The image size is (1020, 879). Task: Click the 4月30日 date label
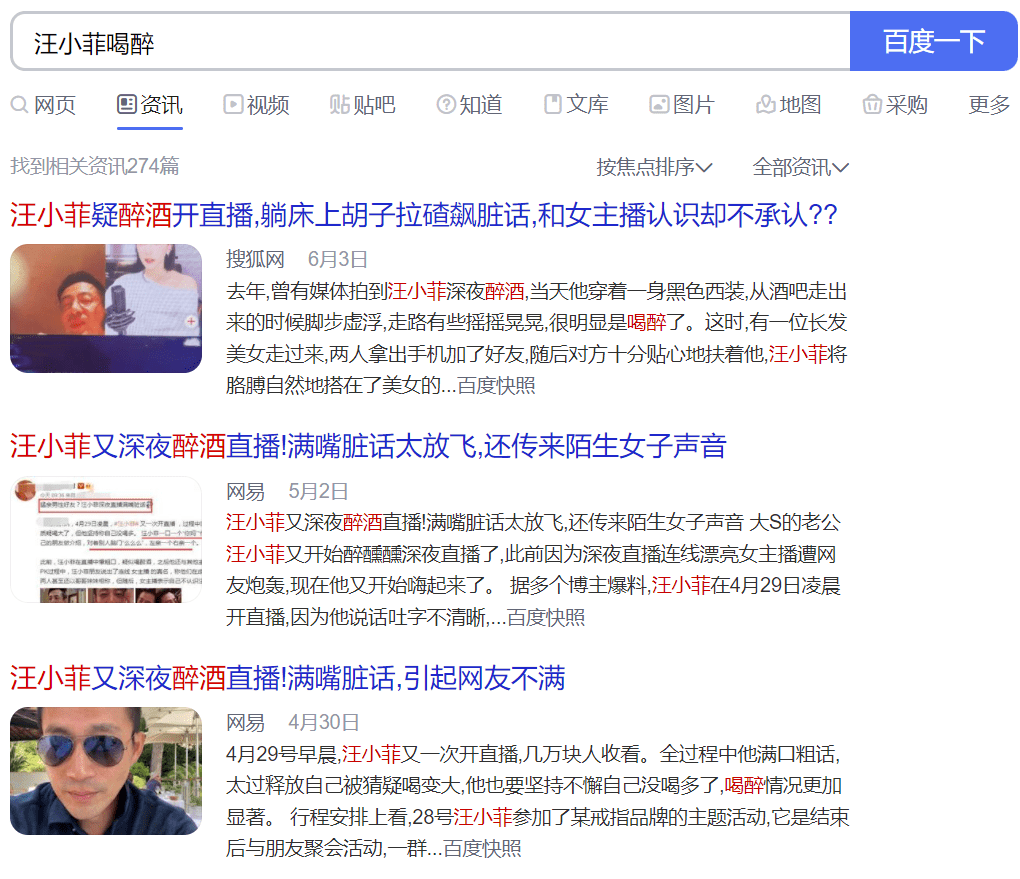click(324, 722)
